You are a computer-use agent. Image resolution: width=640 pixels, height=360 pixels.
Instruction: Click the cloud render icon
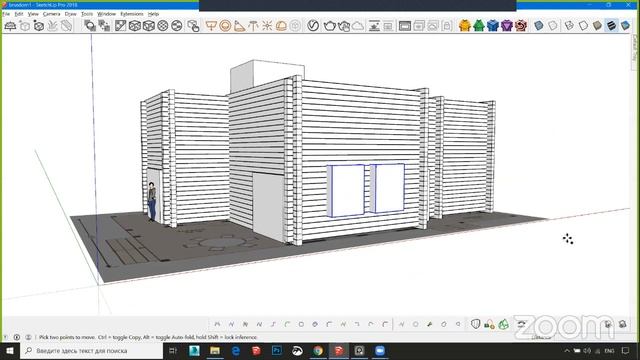(x=358, y=26)
